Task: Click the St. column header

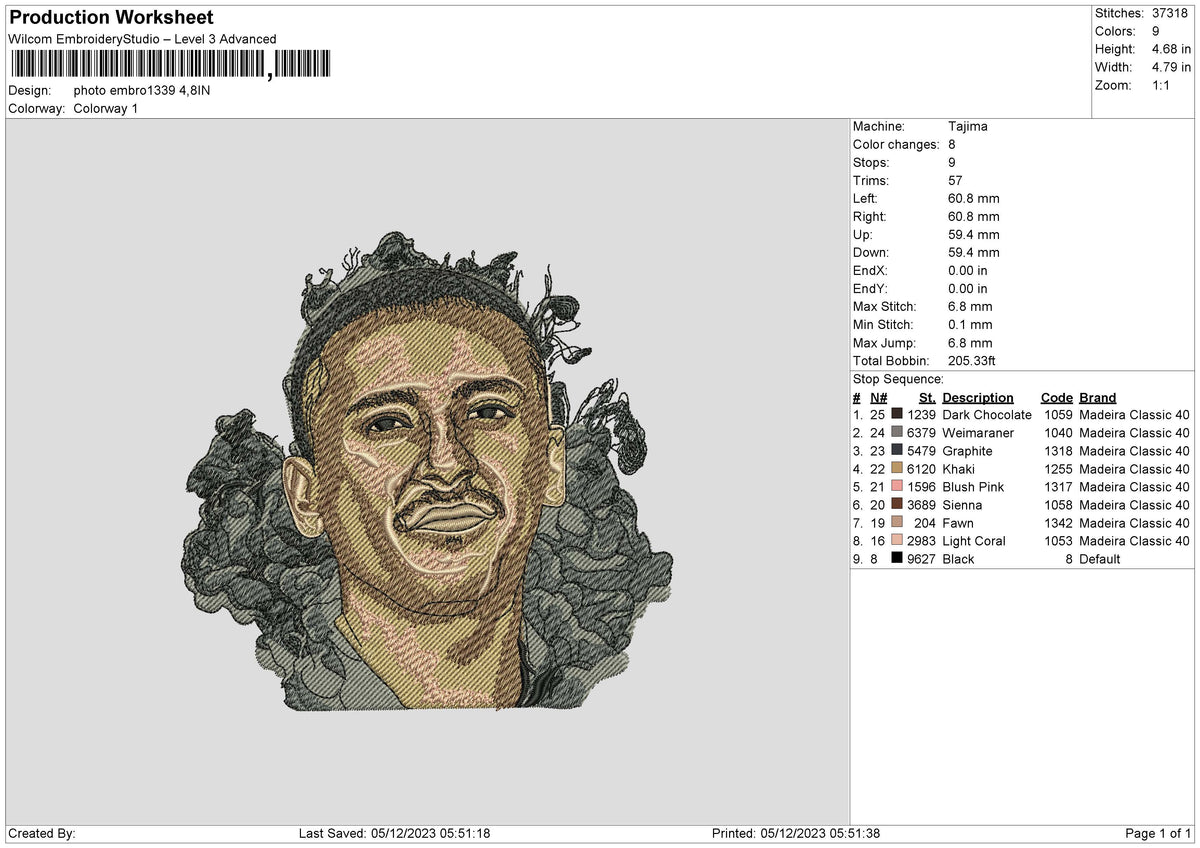Action: pyautogui.click(x=927, y=397)
